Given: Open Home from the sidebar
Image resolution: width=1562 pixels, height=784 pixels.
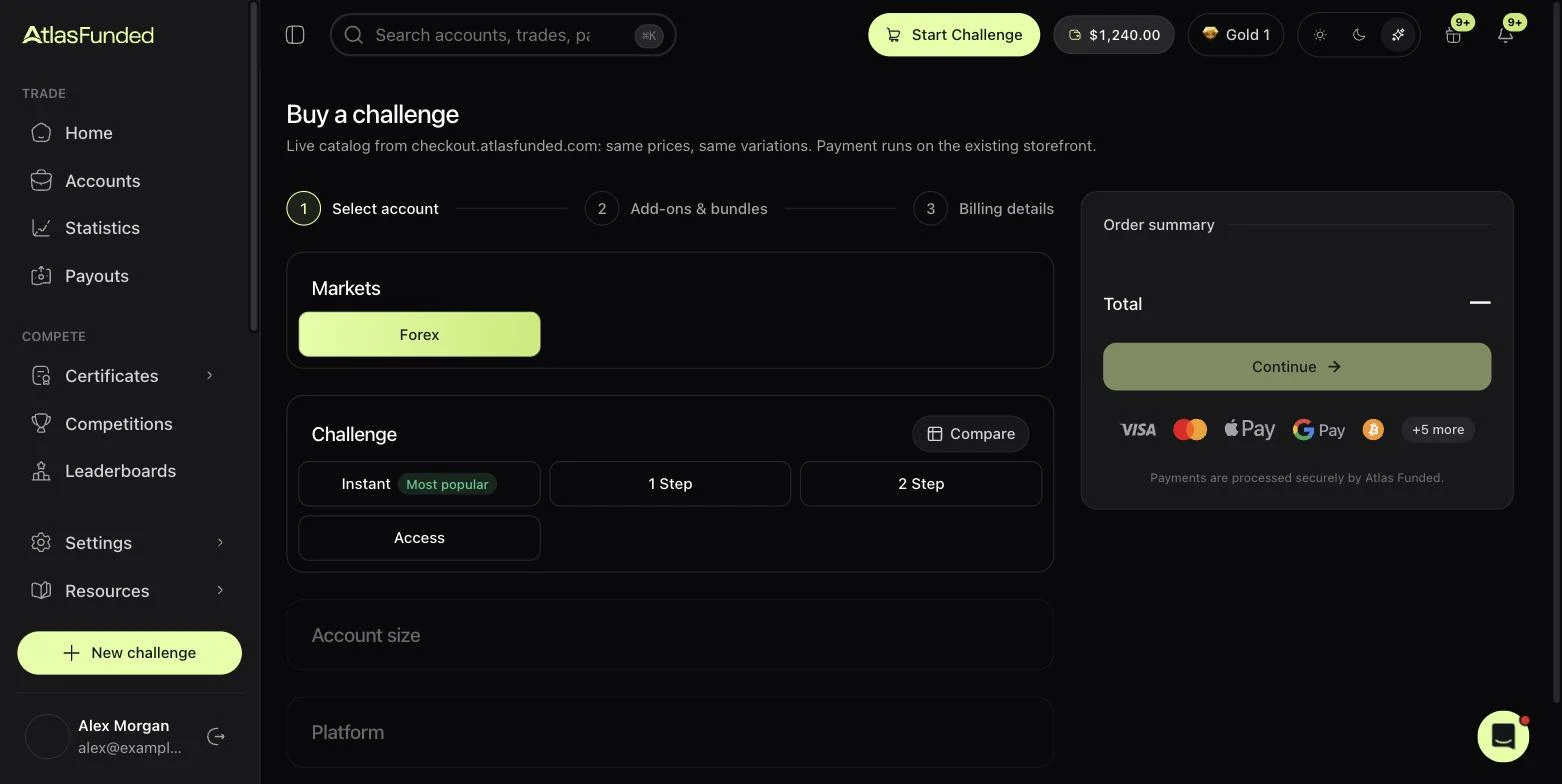Looking at the screenshot, I should 129,133.
